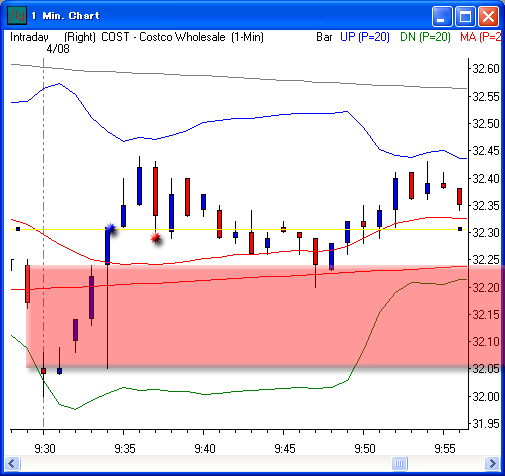This screenshot has height=476, width=505.
Task: Click the chart icon in title bar
Action: (x=16, y=16)
